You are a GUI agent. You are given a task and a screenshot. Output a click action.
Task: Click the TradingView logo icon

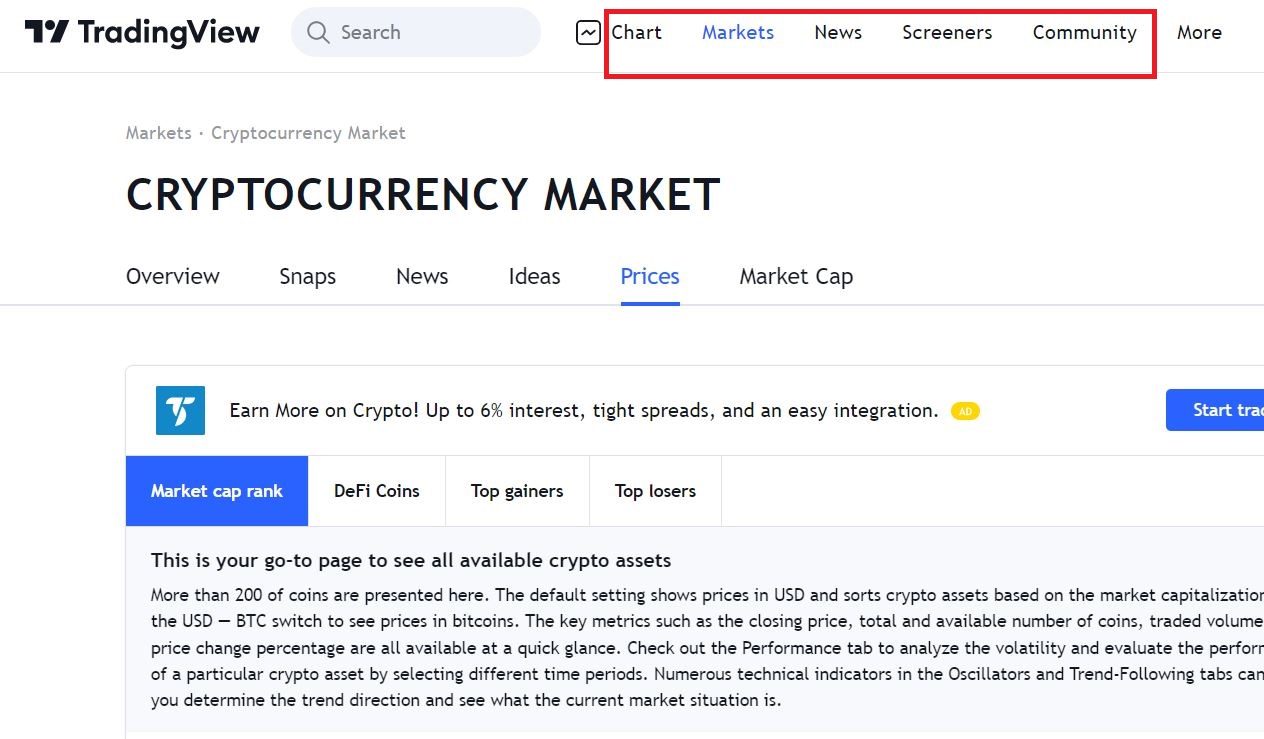[47, 32]
